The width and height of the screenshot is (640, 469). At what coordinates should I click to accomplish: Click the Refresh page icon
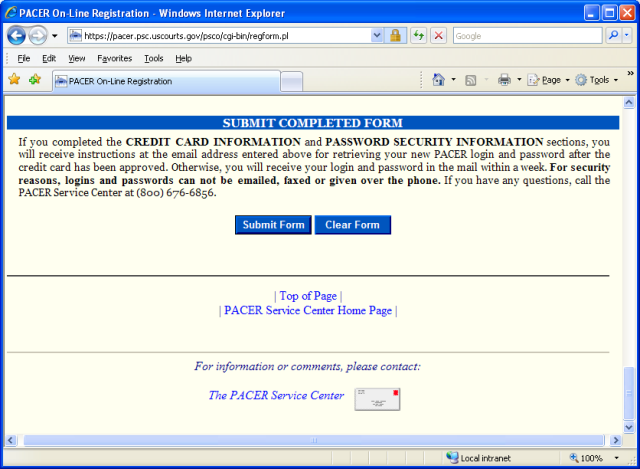(x=418, y=35)
